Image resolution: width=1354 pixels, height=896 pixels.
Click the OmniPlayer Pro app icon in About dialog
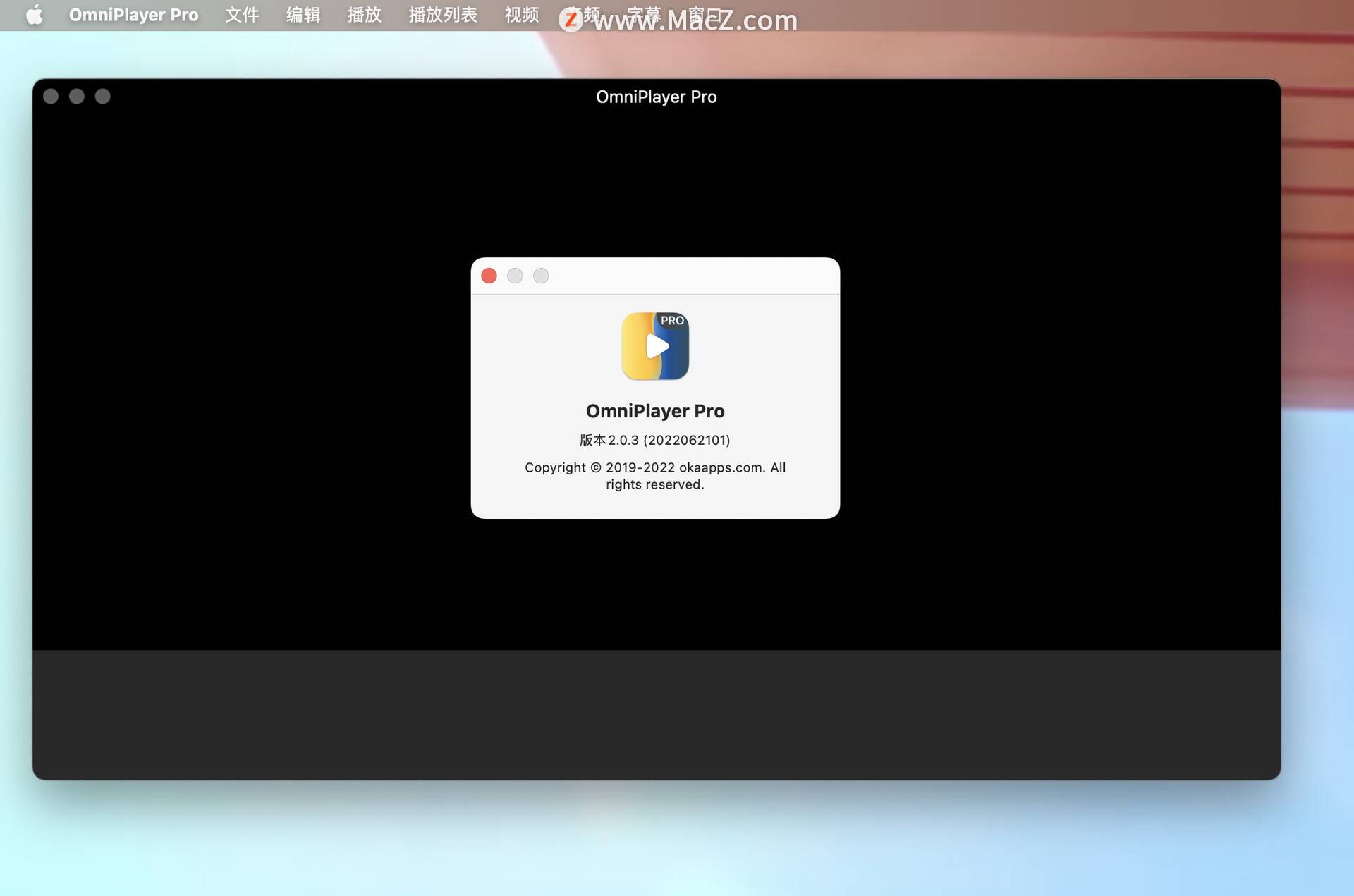tap(655, 346)
